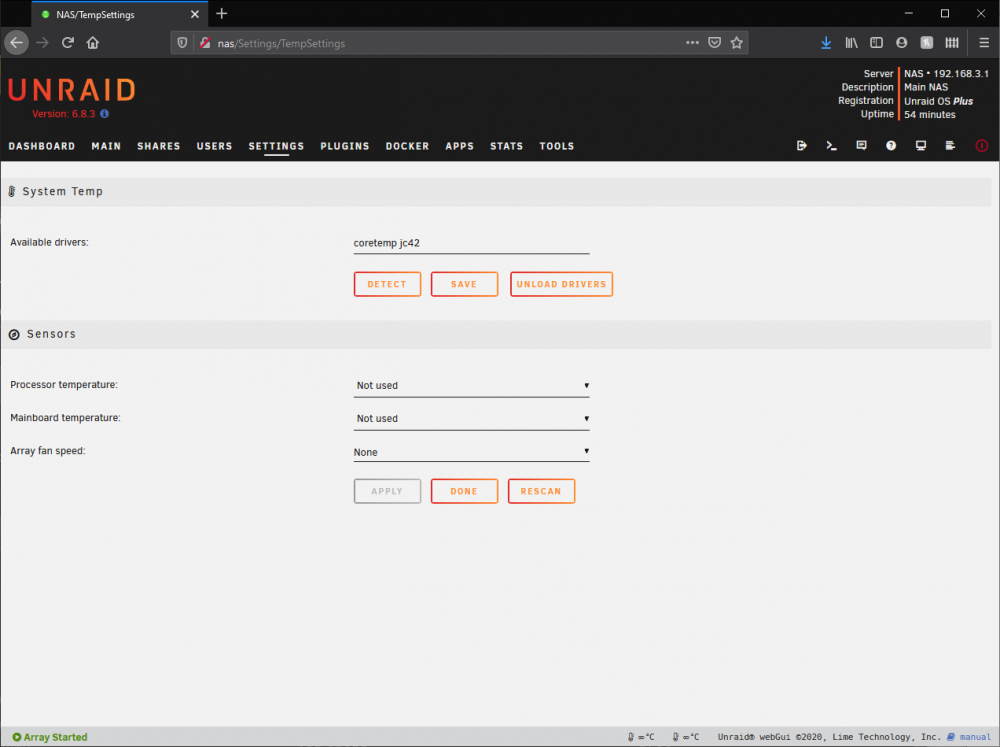
Task: Open the Mainboard temperature dropdown
Action: [471, 418]
